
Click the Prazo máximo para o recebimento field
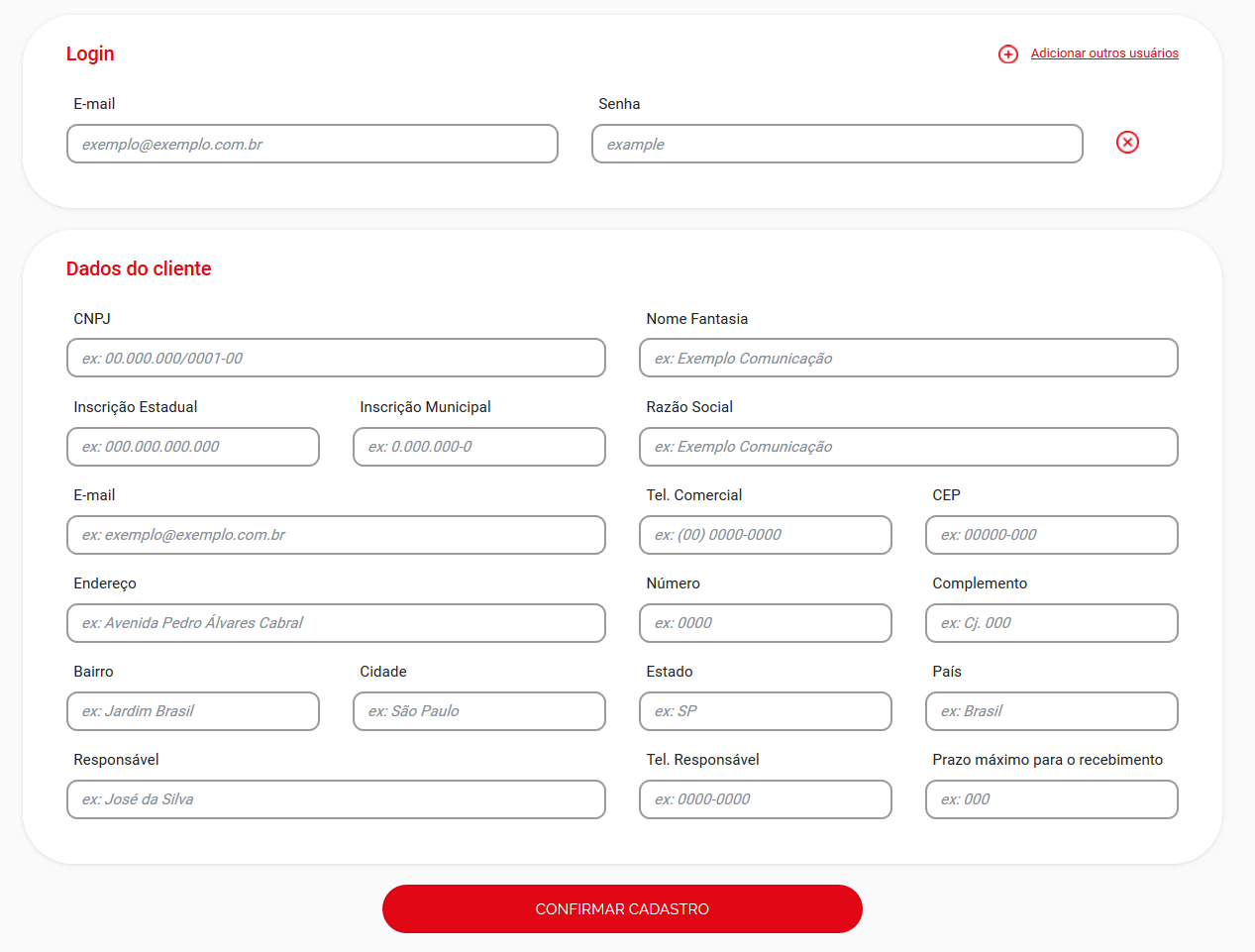point(1052,799)
